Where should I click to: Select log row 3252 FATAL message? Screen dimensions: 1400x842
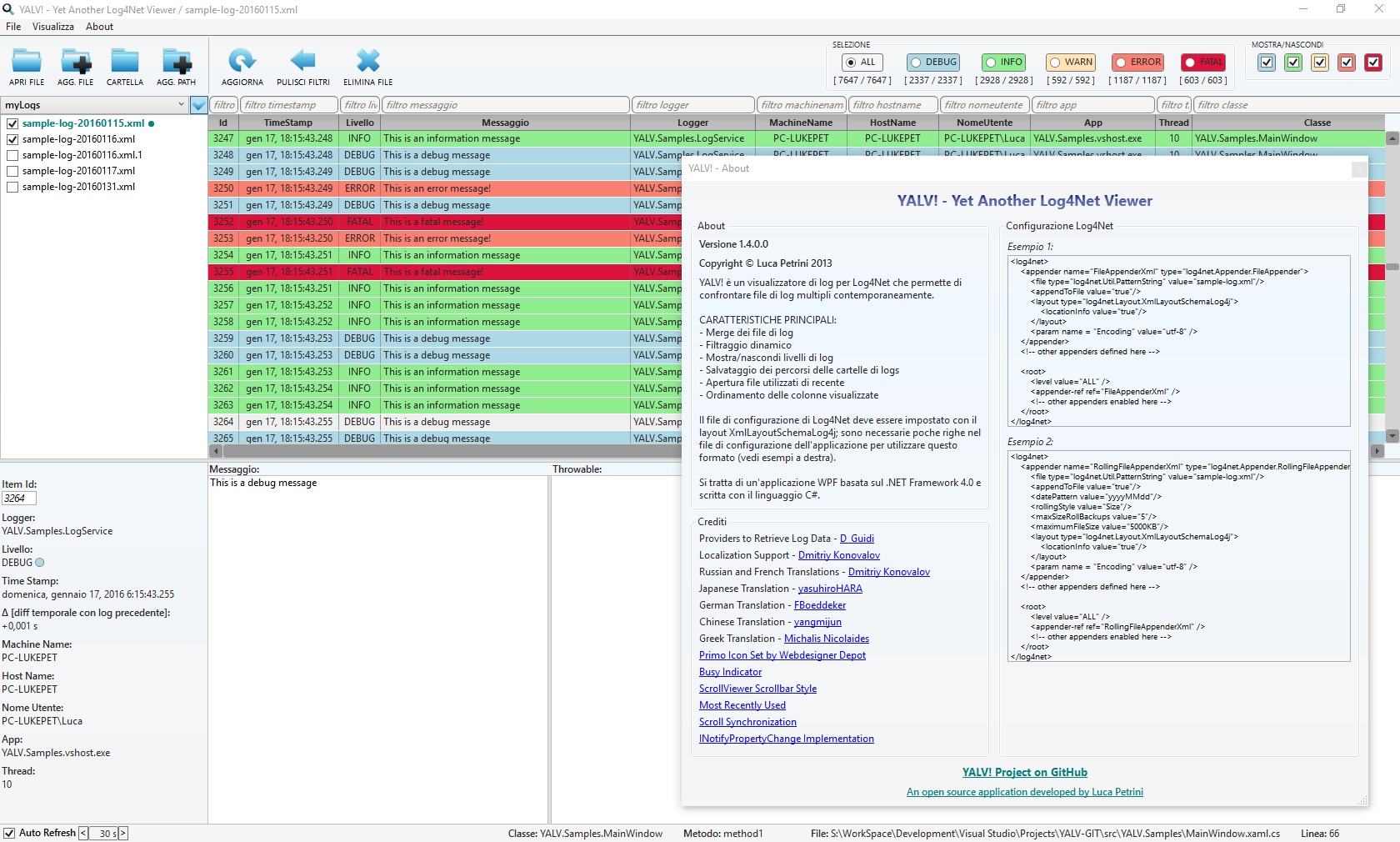pos(445,222)
